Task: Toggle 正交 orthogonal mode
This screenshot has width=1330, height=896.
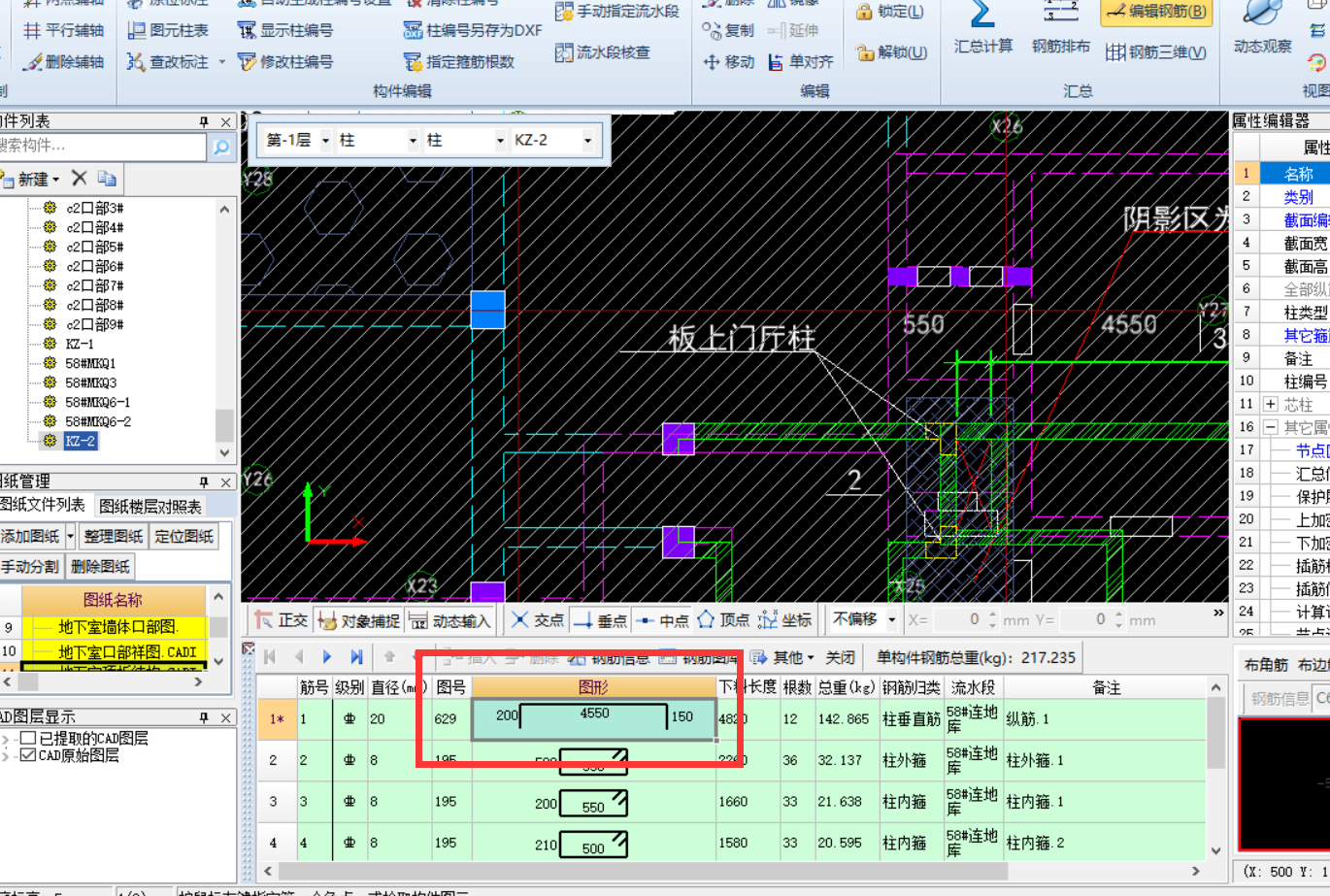Action: point(282,620)
